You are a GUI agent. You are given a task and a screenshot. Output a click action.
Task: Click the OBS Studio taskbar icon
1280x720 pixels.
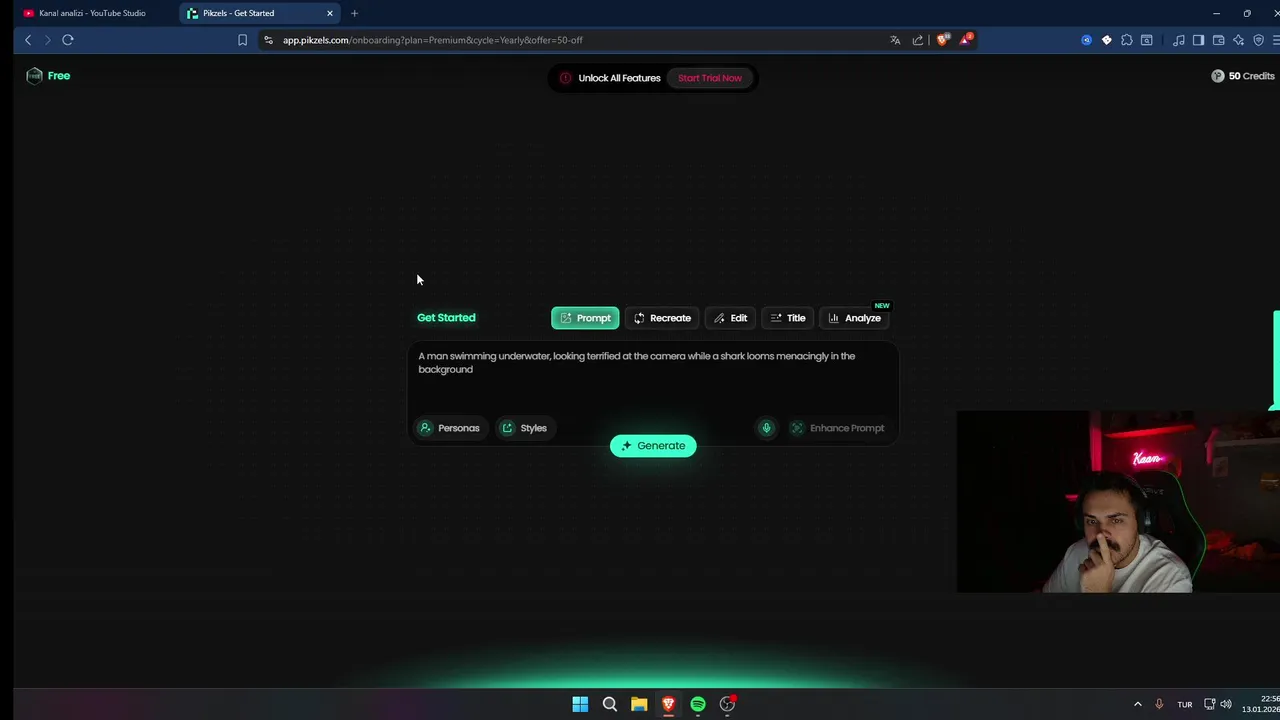pos(728,704)
